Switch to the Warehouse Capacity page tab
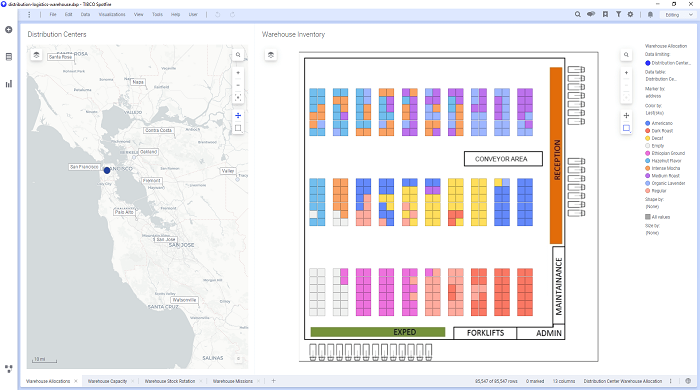This screenshot has width=700, height=390. pos(107,381)
